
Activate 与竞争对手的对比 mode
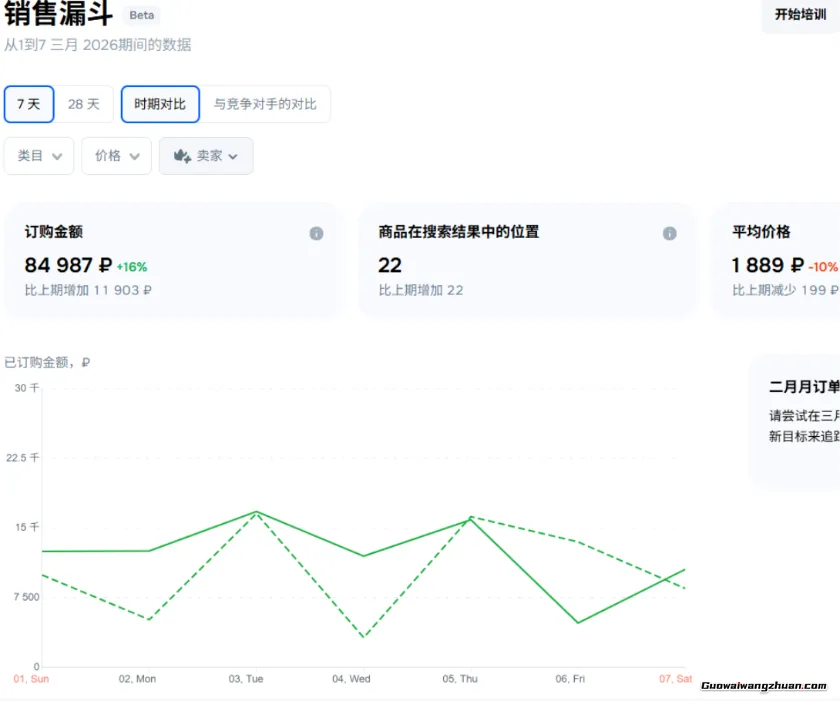click(x=267, y=103)
